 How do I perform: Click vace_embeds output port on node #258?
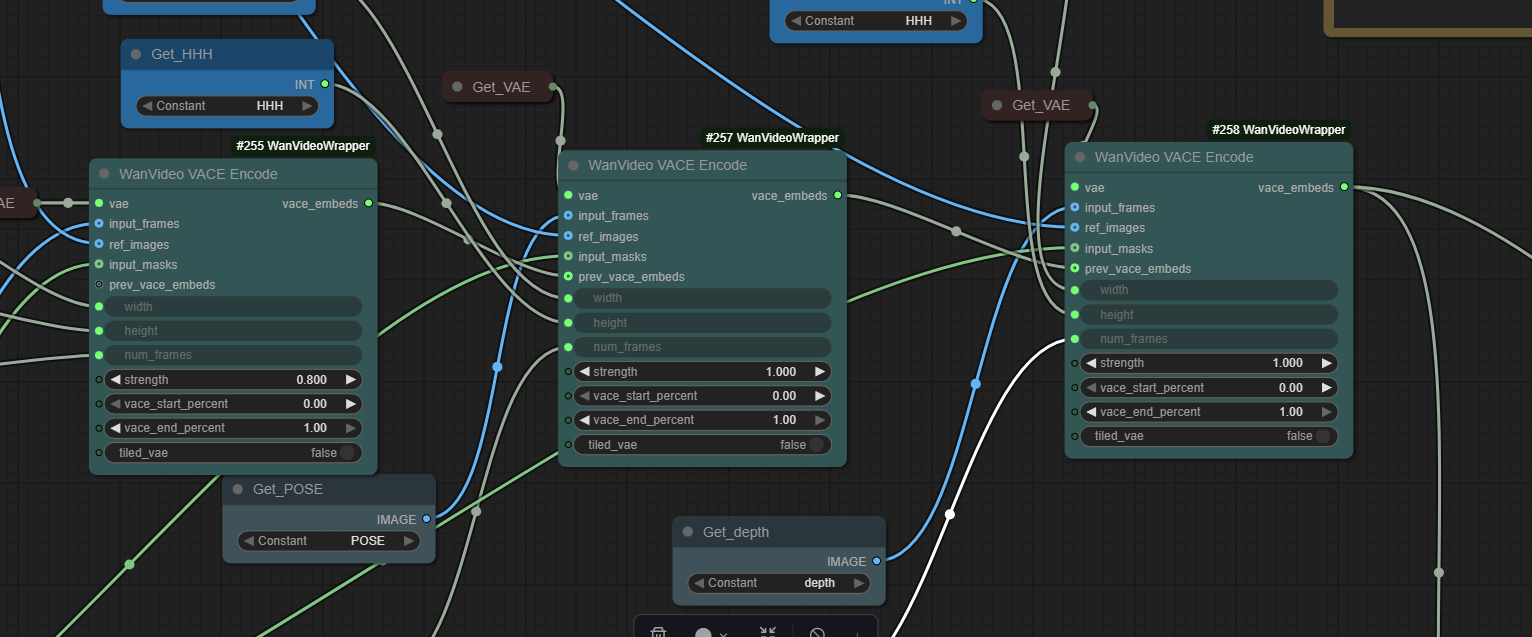tap(1343, 187)
